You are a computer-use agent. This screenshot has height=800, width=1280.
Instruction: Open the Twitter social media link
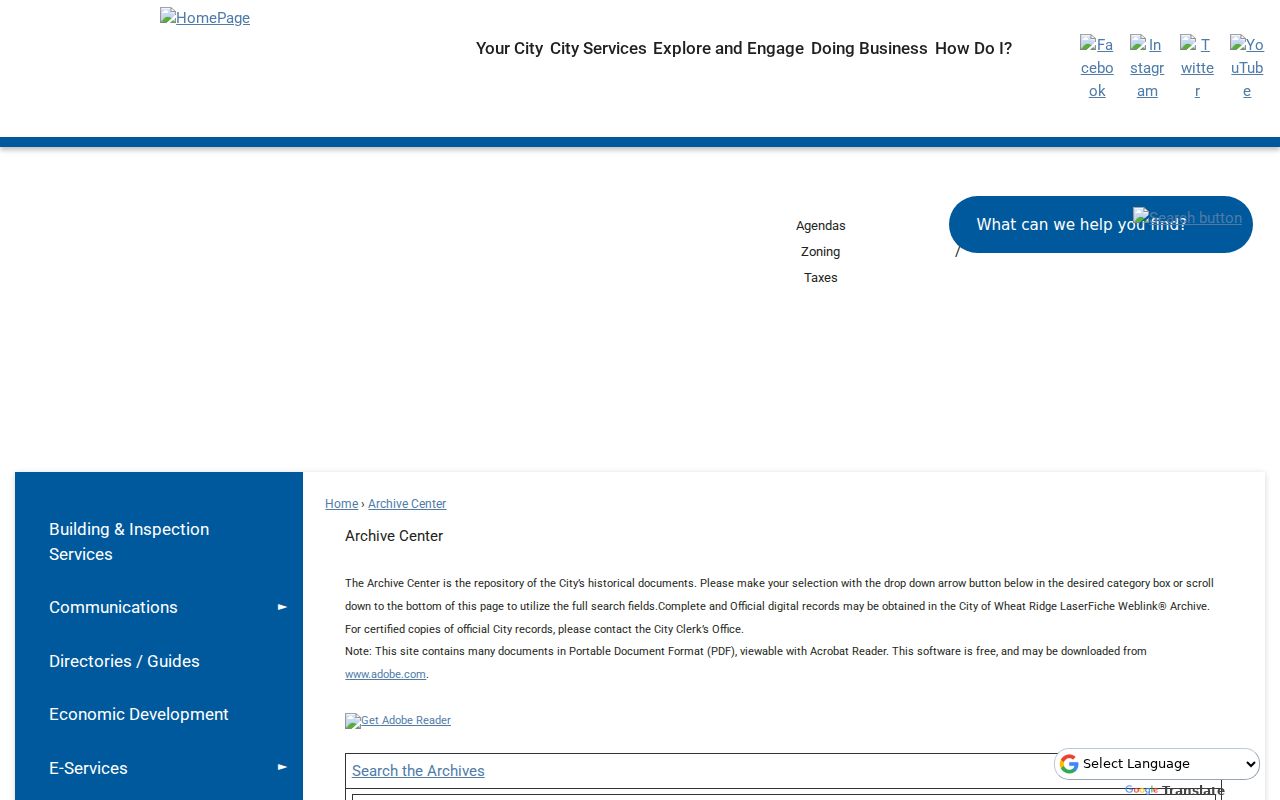[x=1197, y=67]
